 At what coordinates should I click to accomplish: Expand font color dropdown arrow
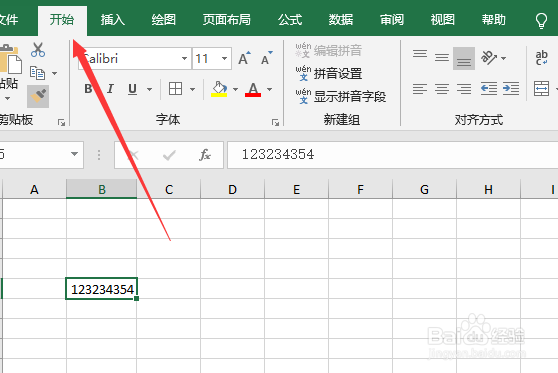269,89
